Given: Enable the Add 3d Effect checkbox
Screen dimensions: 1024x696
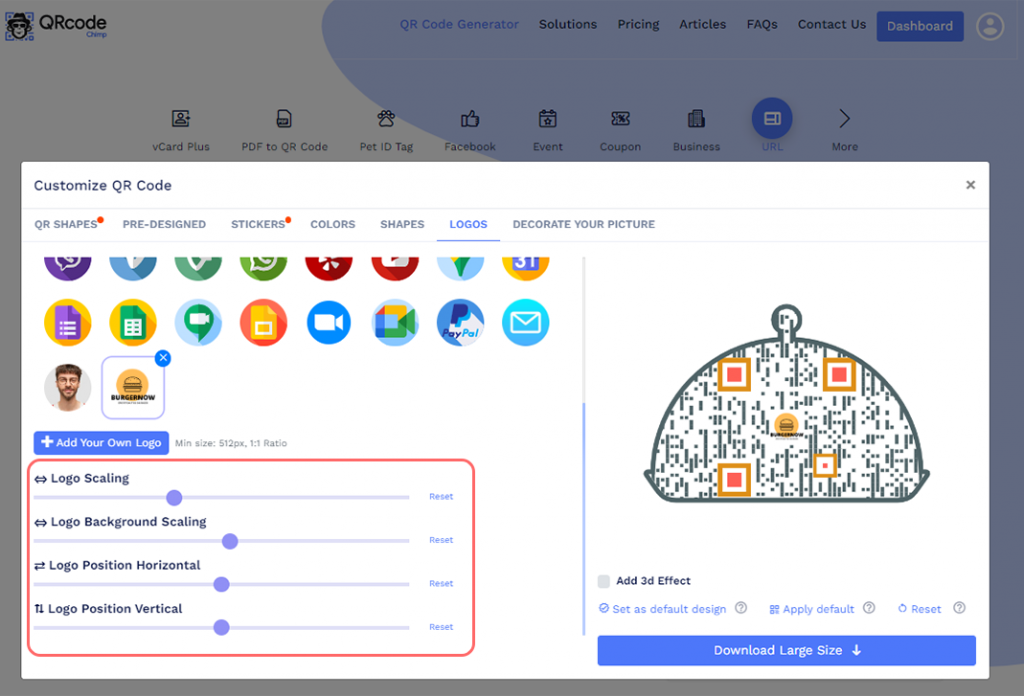Looking at the screenshot, I should click(604, 581).
